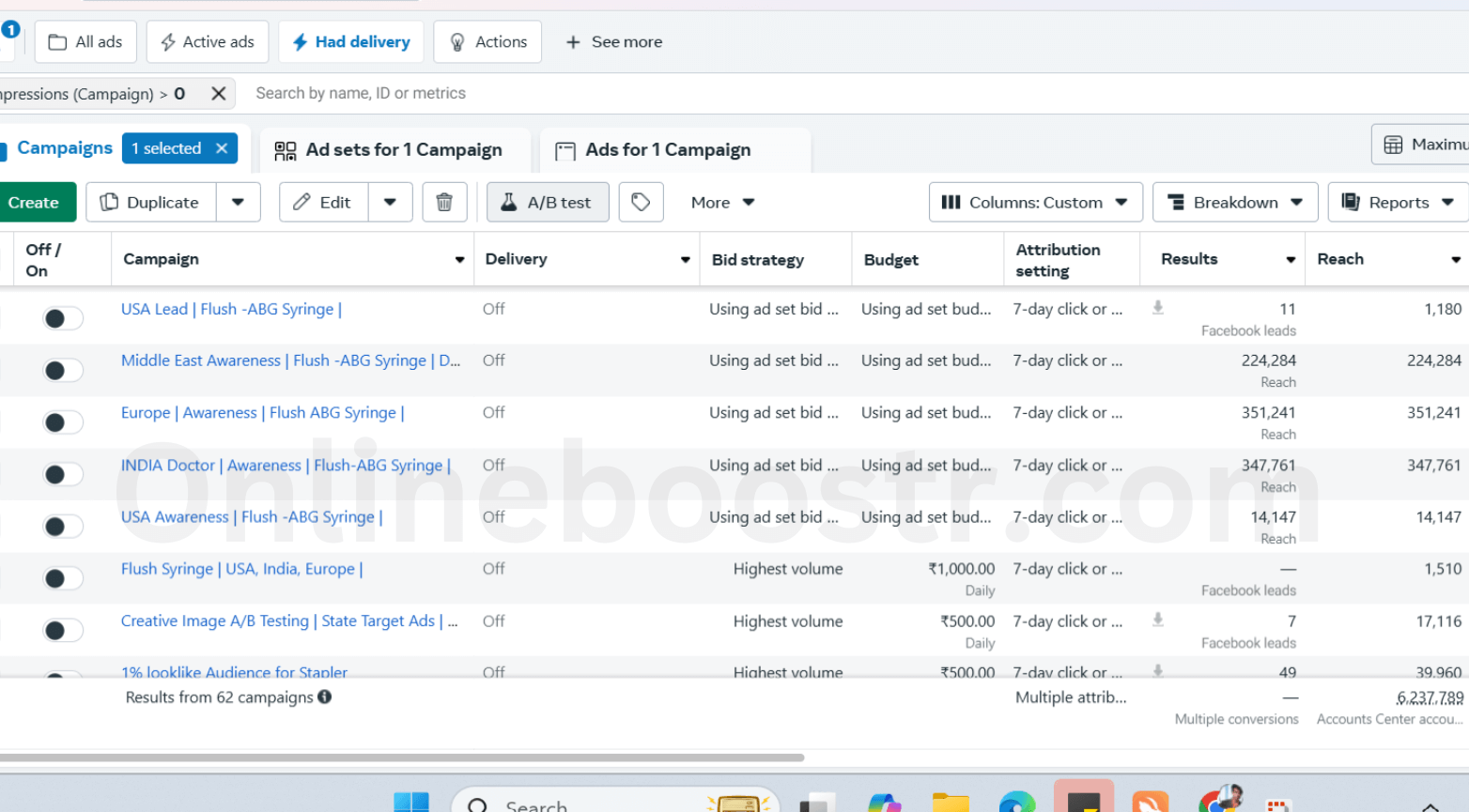
Task: Select the Had delivery filter tab
Action: (x=351, y=42)
